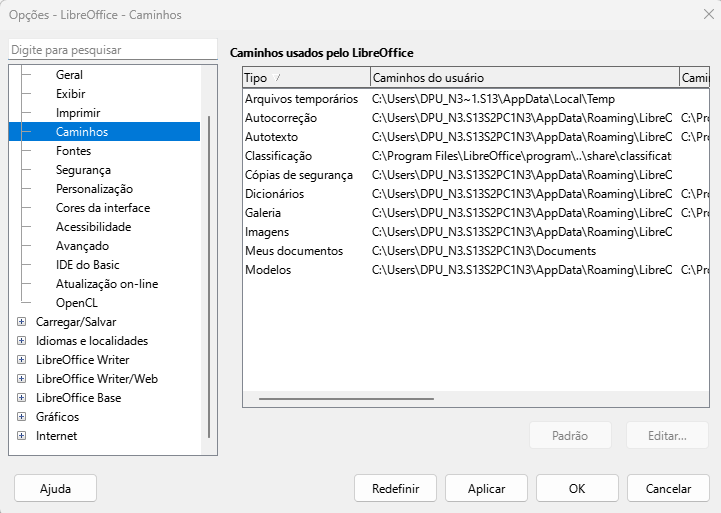
Task: Expand the LibreOffice Base node
Action: point(21,398)
